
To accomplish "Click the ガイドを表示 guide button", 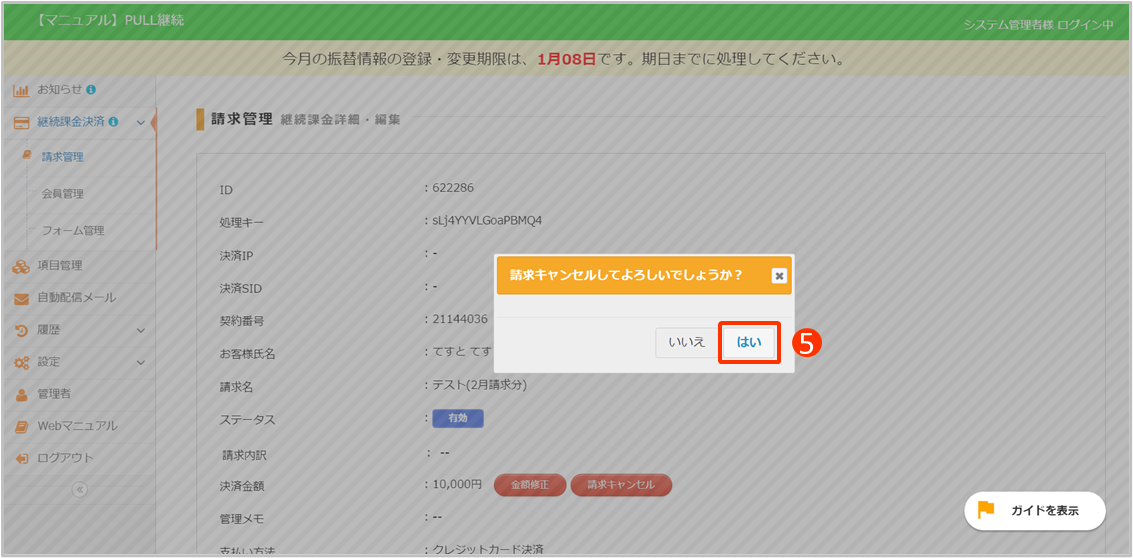I will click(x=1034, y=510).
